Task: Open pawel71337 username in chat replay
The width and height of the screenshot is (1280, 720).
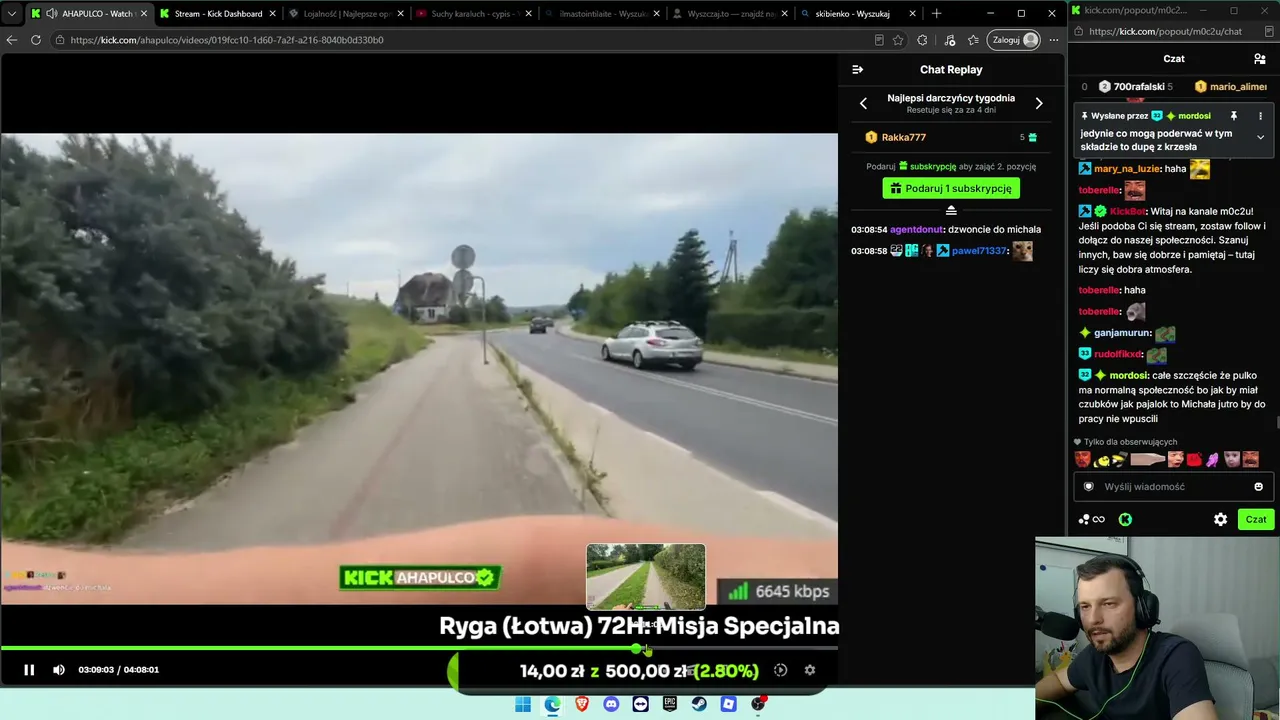Action: tap(979, 251)
